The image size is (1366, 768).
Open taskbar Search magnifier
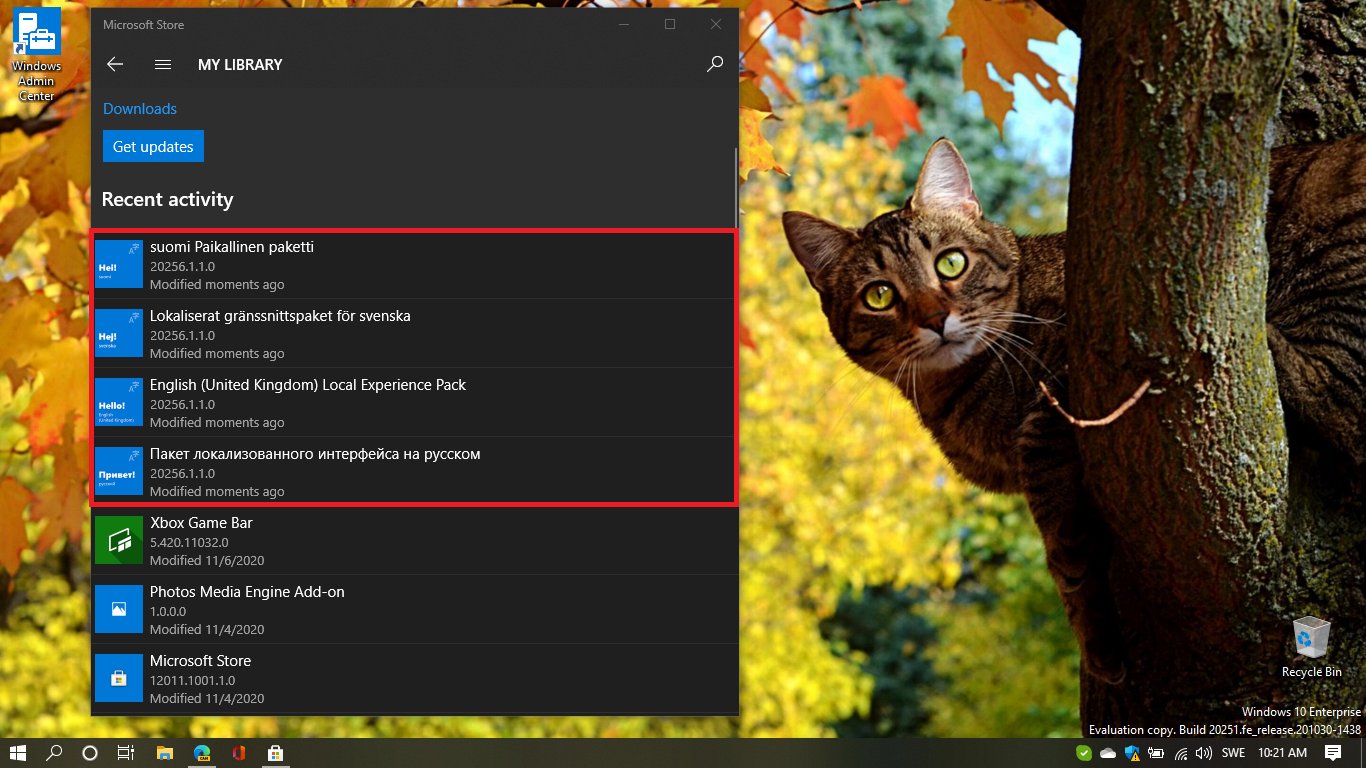point(54,753)
